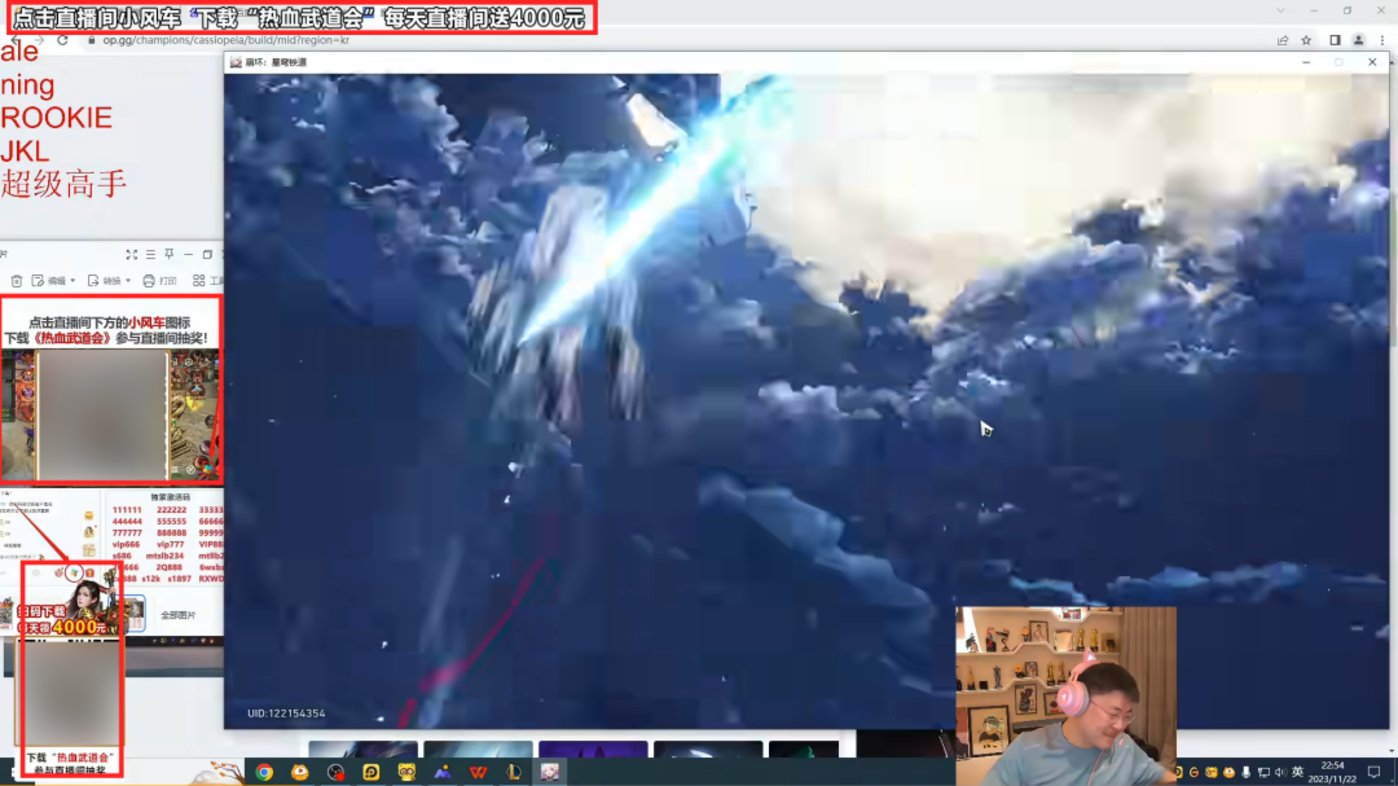Toggle the 英 input language indicator
This screenshot has height=786, width=1398.
(x=1297, y=772)
